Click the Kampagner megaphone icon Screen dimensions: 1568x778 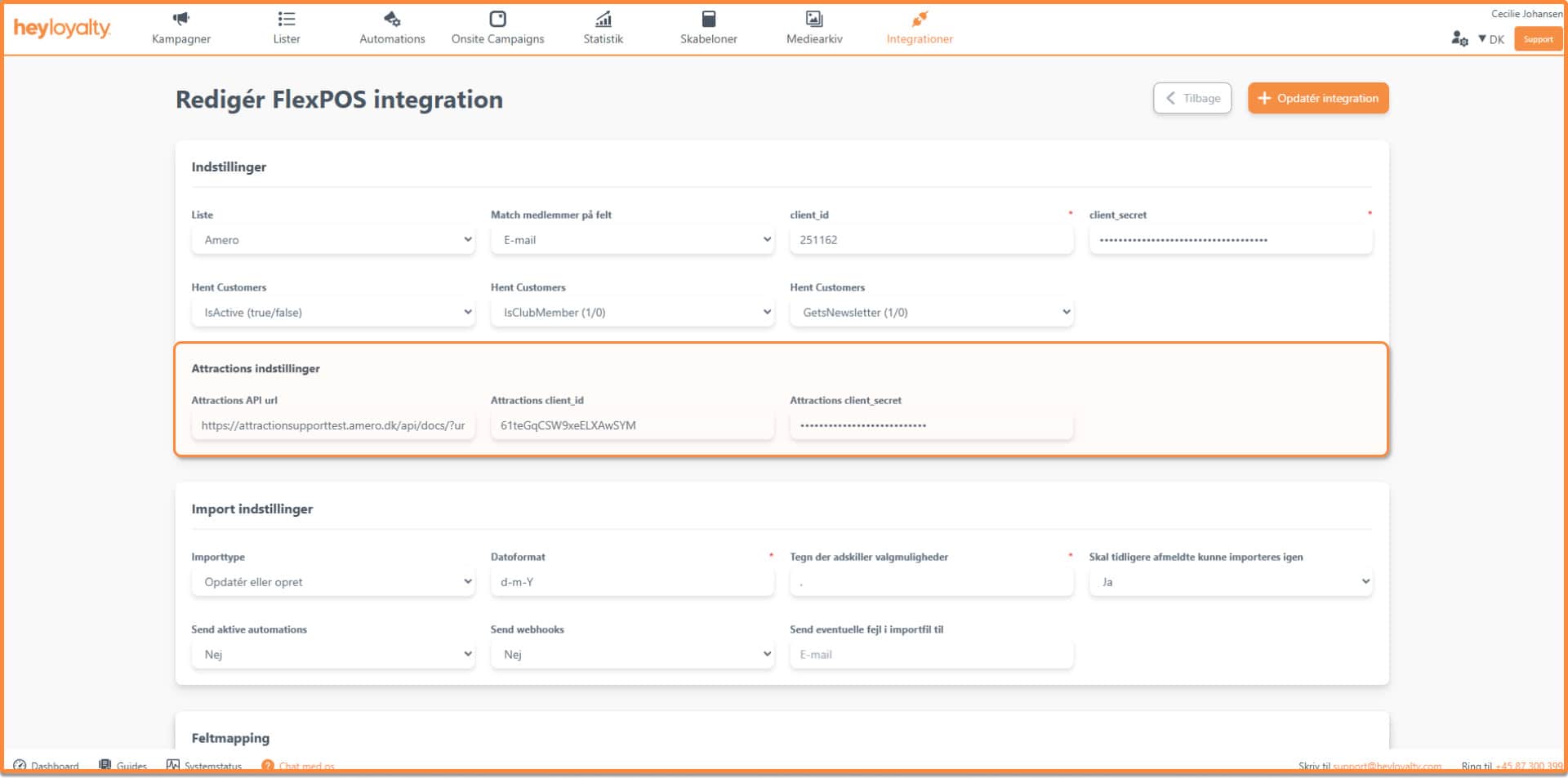pos(180,19)
